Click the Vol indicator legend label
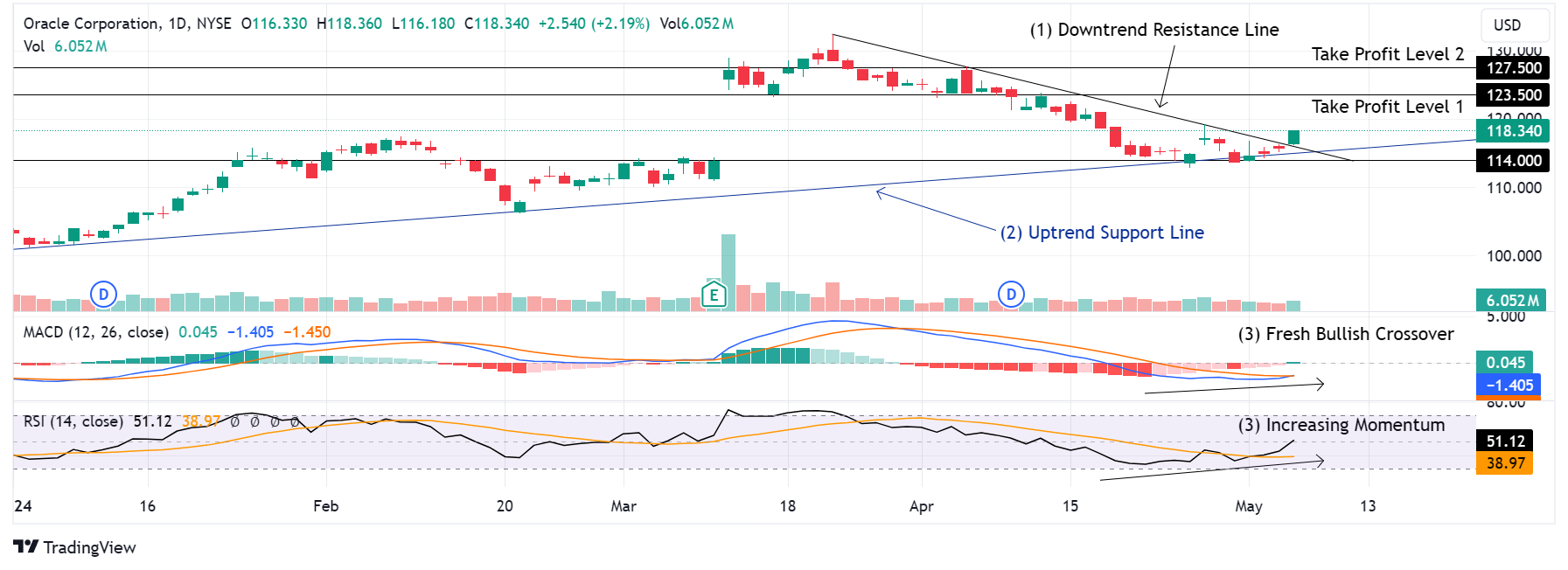The image size is (1568, 570). [34, 46]
